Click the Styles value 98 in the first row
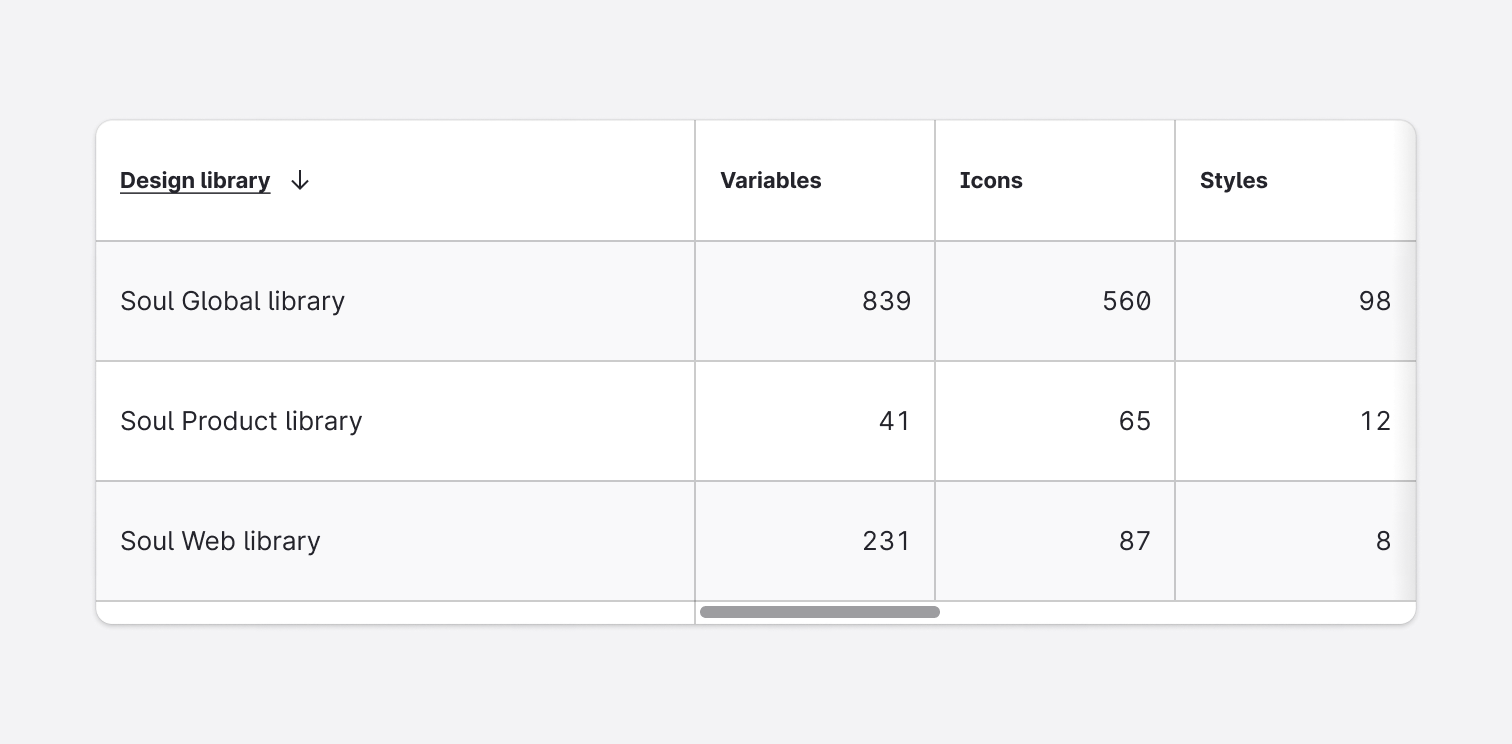1512x744 pixels. 1376,301
